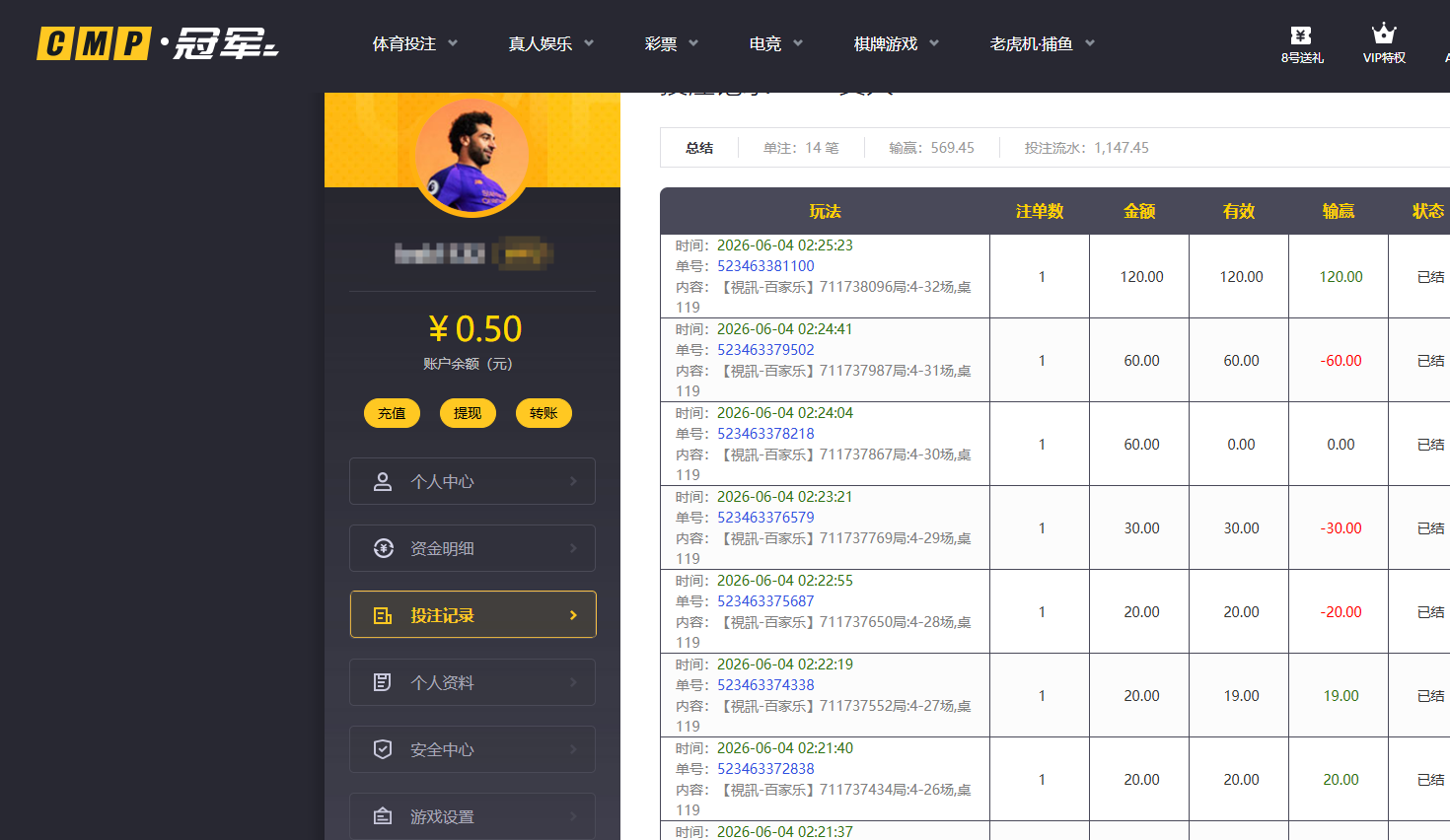This screenshot has height=840, width=1450.
Task: Click the chevron on 个人中心 row
Action: (573, 481)
